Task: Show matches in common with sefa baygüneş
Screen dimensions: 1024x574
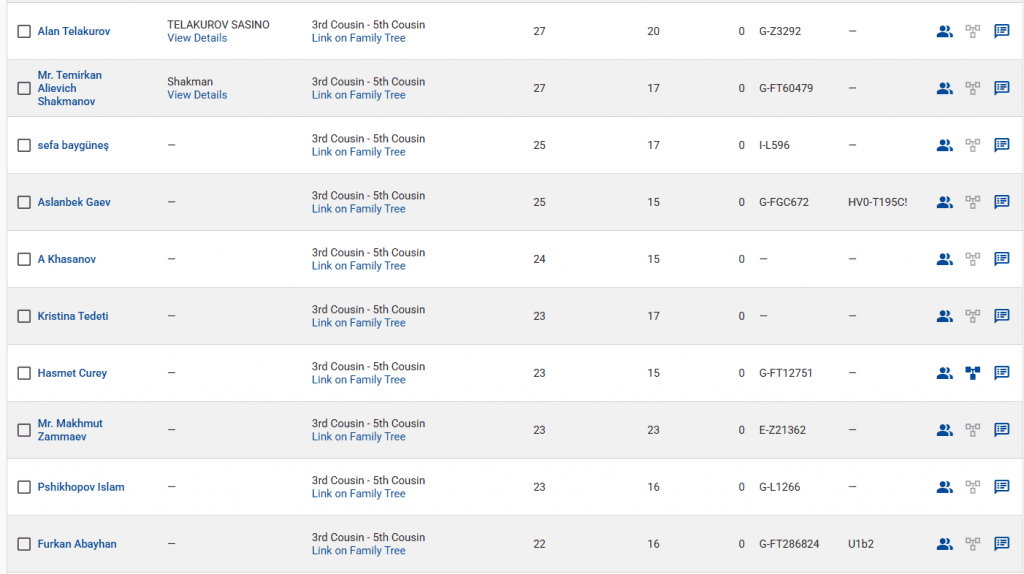Action: point(944,145)
